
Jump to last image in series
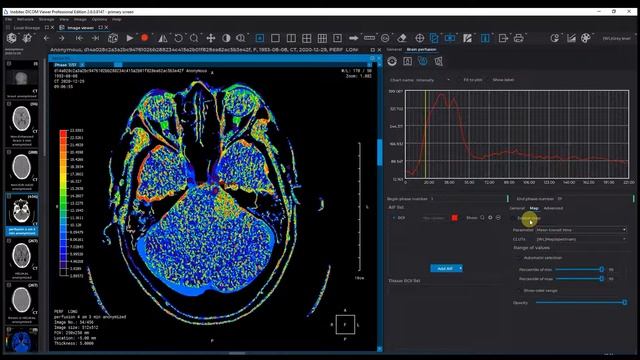(96, 38)
